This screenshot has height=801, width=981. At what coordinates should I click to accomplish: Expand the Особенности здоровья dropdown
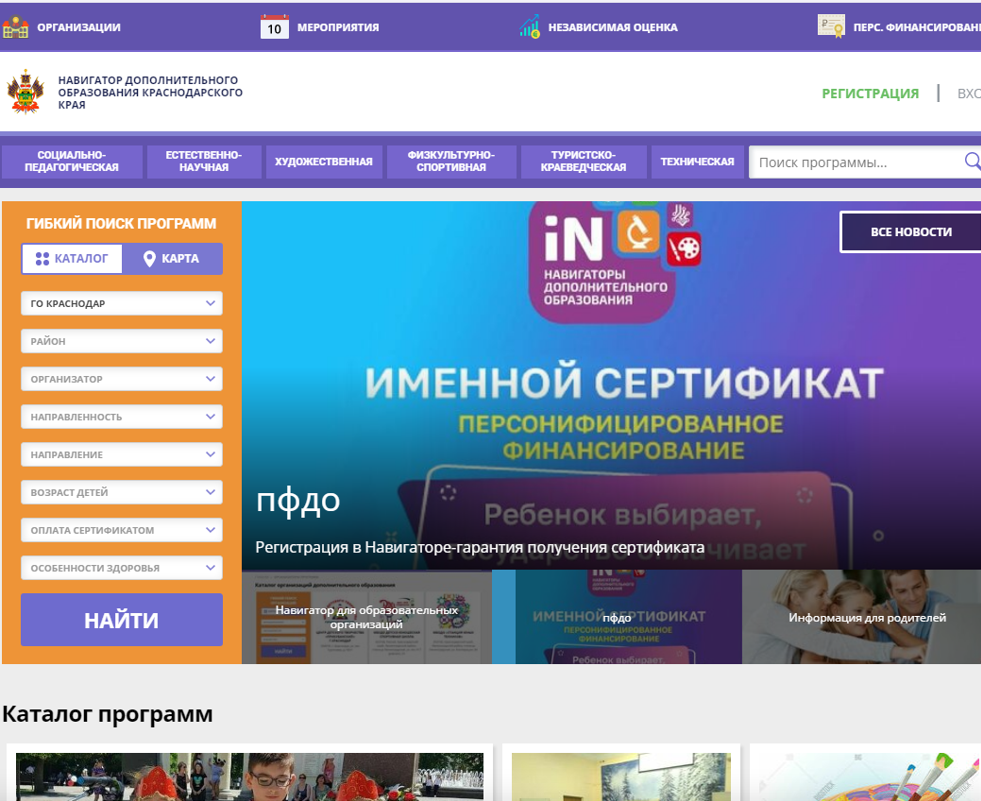coord(121,568)
